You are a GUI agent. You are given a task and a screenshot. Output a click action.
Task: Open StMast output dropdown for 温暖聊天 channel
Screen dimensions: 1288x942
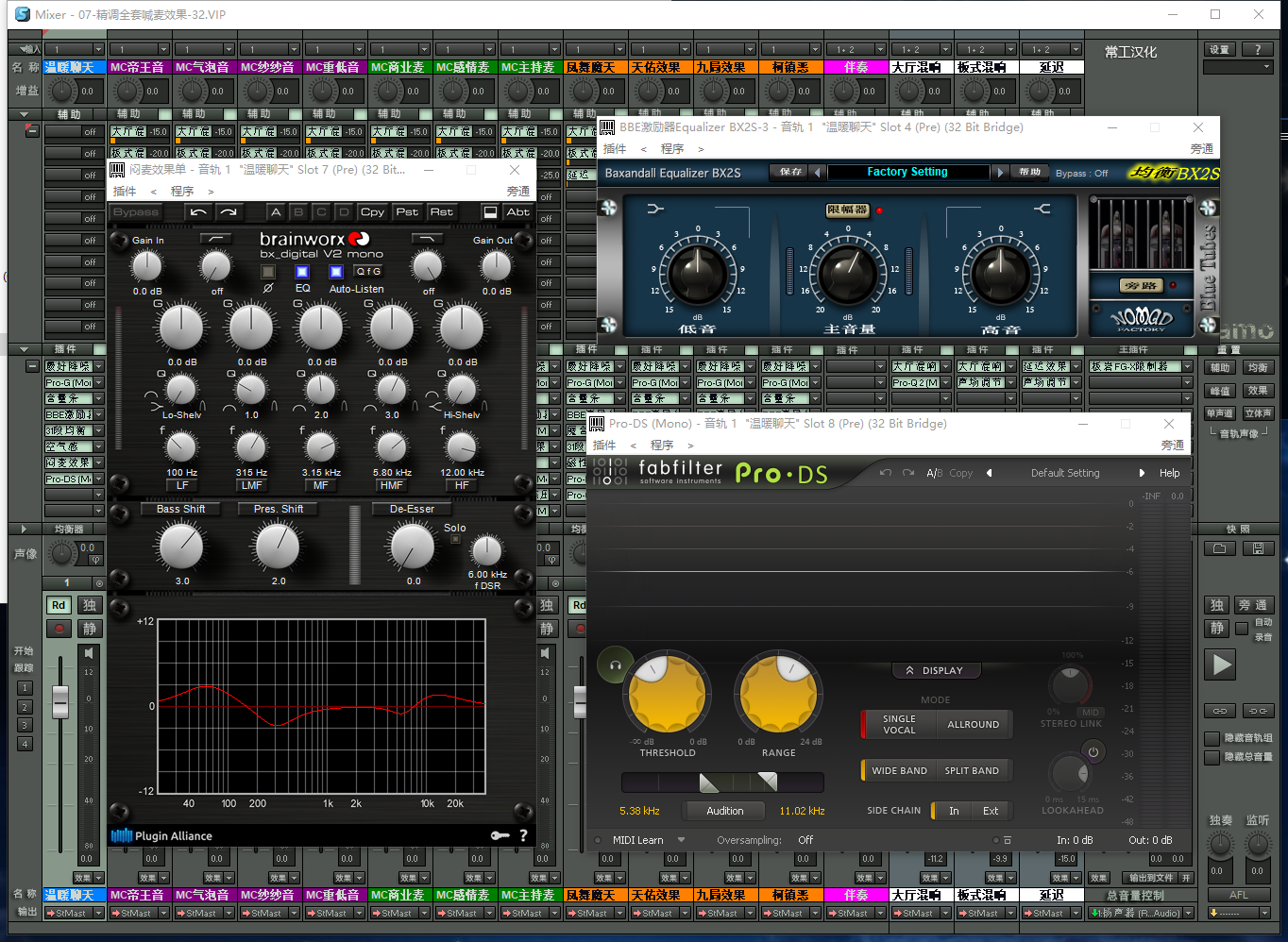tap(98, 914)
